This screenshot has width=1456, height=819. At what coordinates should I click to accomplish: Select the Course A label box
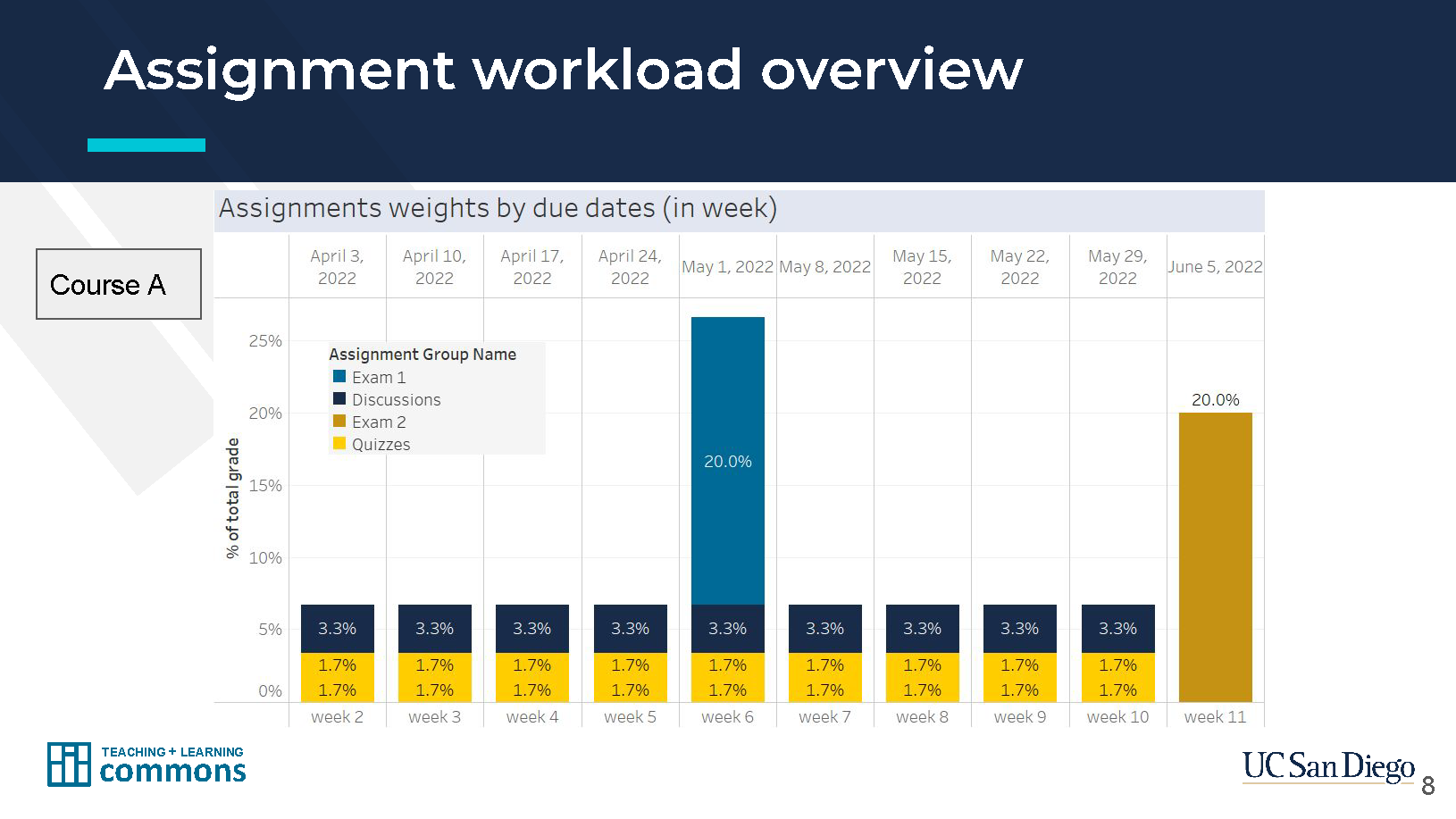pos(119,284)
